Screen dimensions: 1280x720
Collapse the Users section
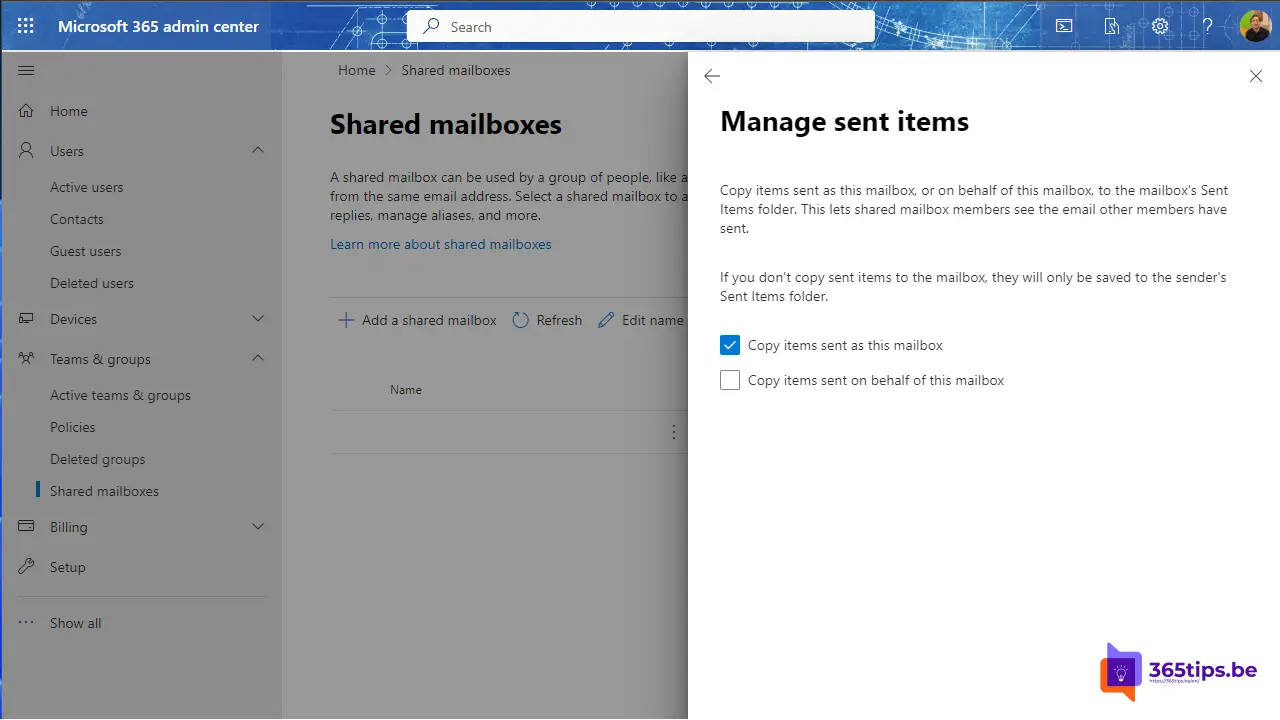pyautogui.click(x=257, y=151)
